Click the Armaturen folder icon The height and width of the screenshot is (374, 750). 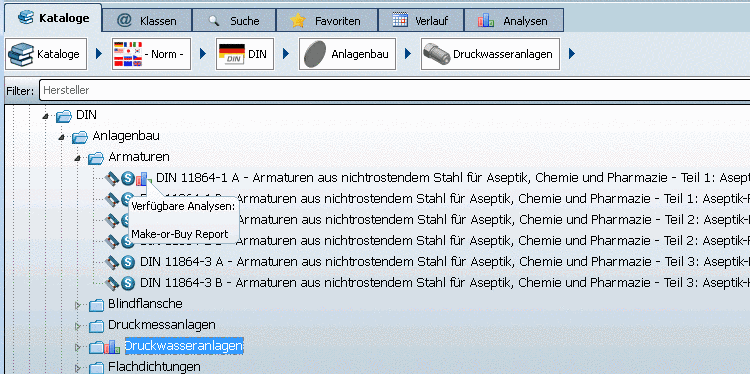96,158
